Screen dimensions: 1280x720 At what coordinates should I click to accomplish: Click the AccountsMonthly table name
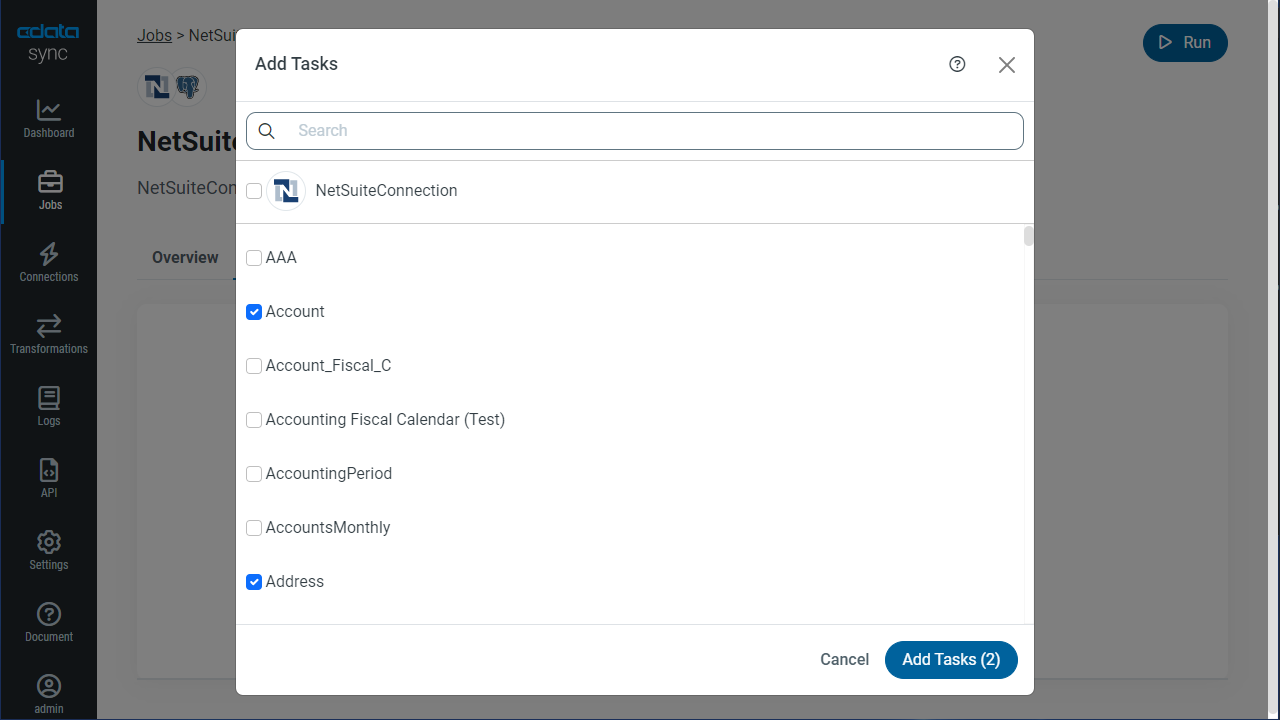click(x=328, y=528)
